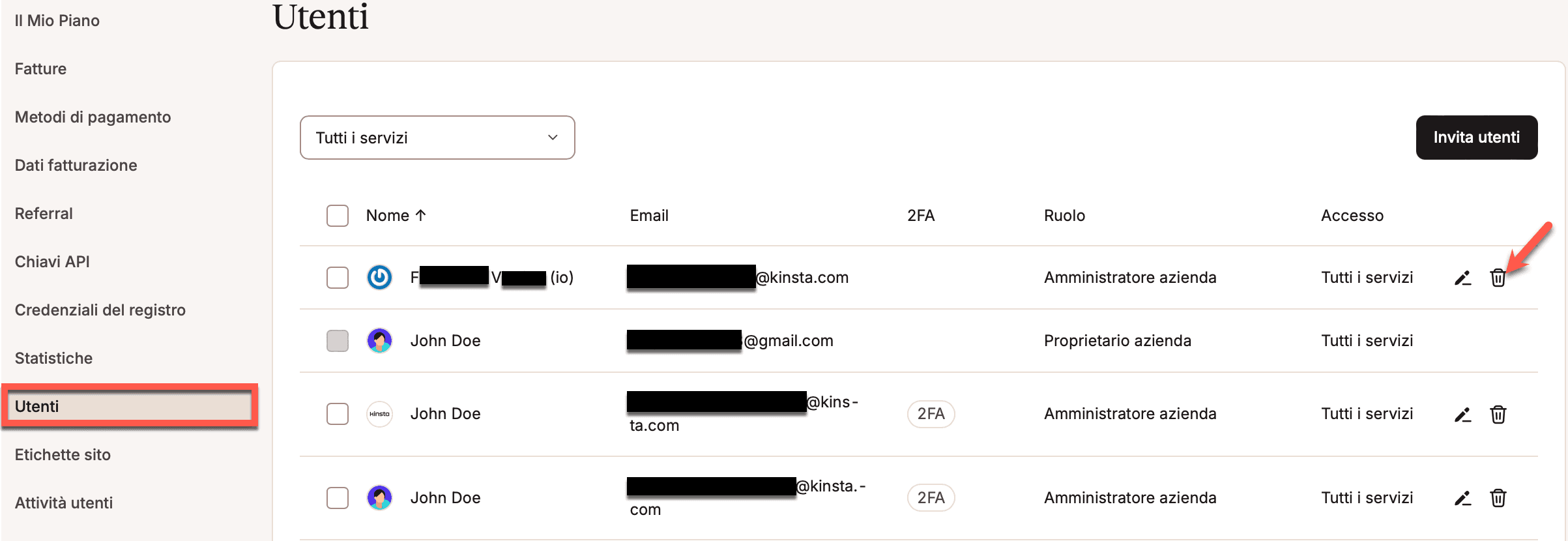Click the Kinsta logo avatar
This screenshot has height=541, width=1568.
(x=379, y=414)
